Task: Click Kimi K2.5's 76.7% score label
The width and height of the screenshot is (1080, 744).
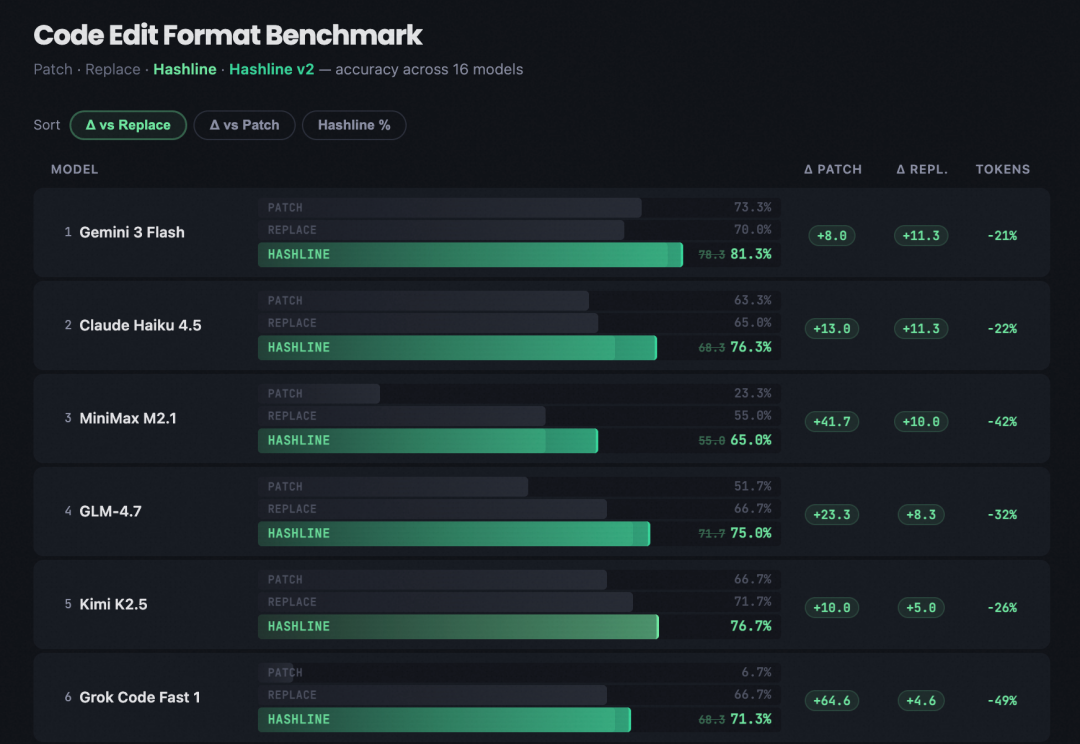Action: tap(750, 627)
